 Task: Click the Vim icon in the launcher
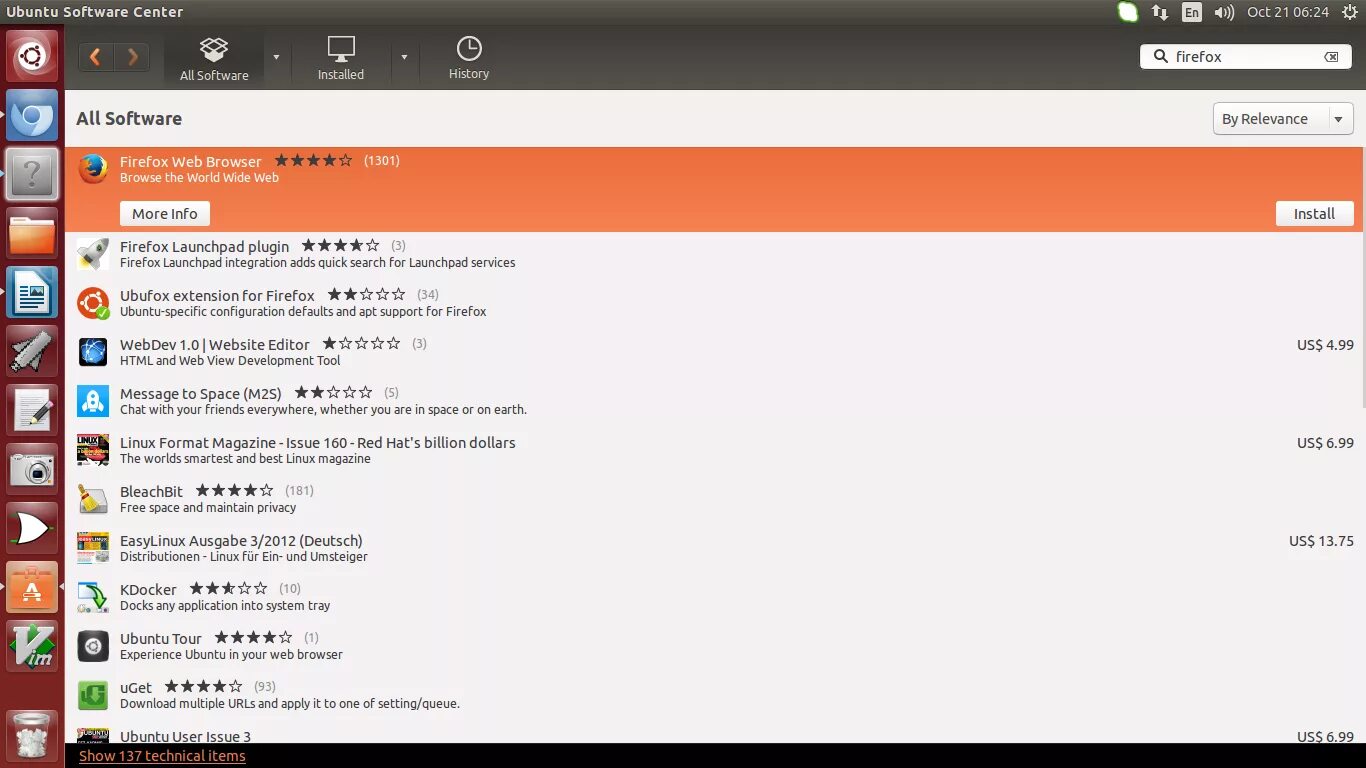tap(32, 647)
